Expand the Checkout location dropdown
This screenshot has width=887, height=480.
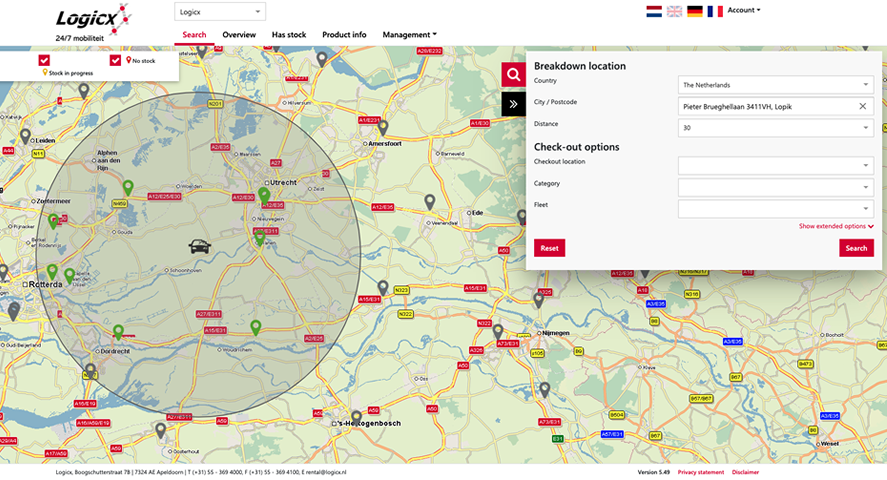click(x=775, y=166)
